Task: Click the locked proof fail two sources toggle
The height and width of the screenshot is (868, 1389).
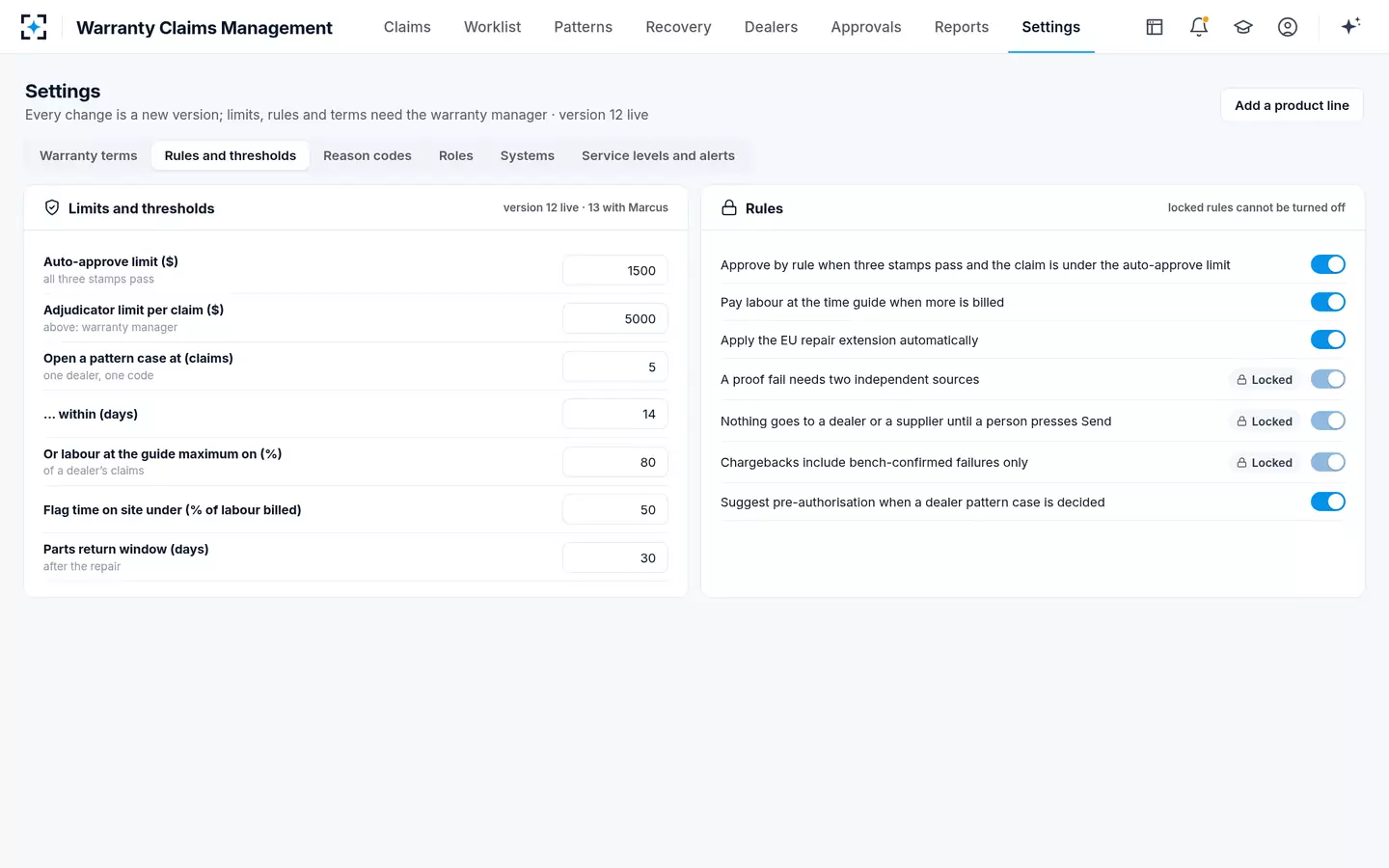Action: pyautogui.click(x=1328, y=379)
